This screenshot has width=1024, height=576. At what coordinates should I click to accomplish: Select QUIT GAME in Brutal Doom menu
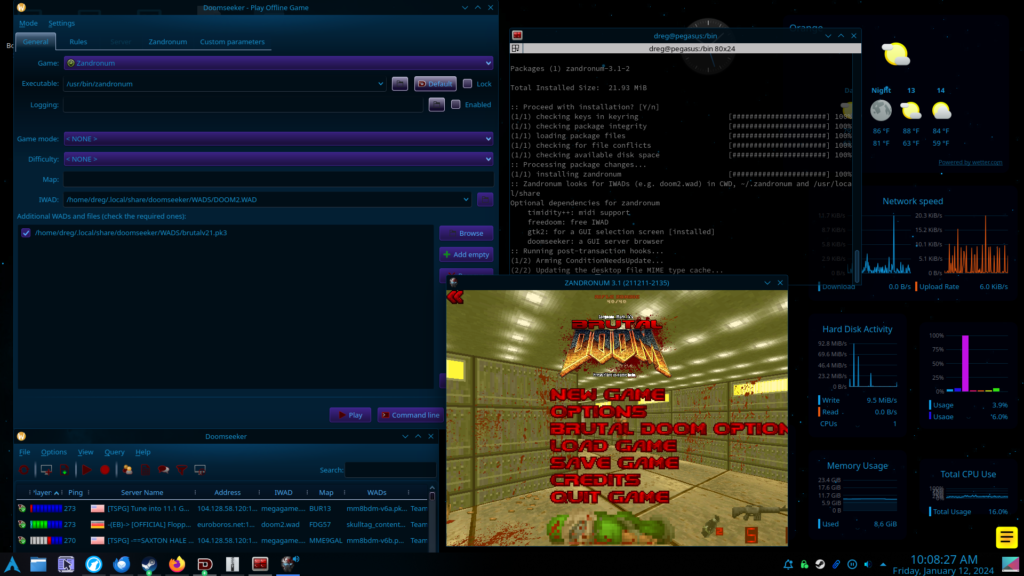609,497
